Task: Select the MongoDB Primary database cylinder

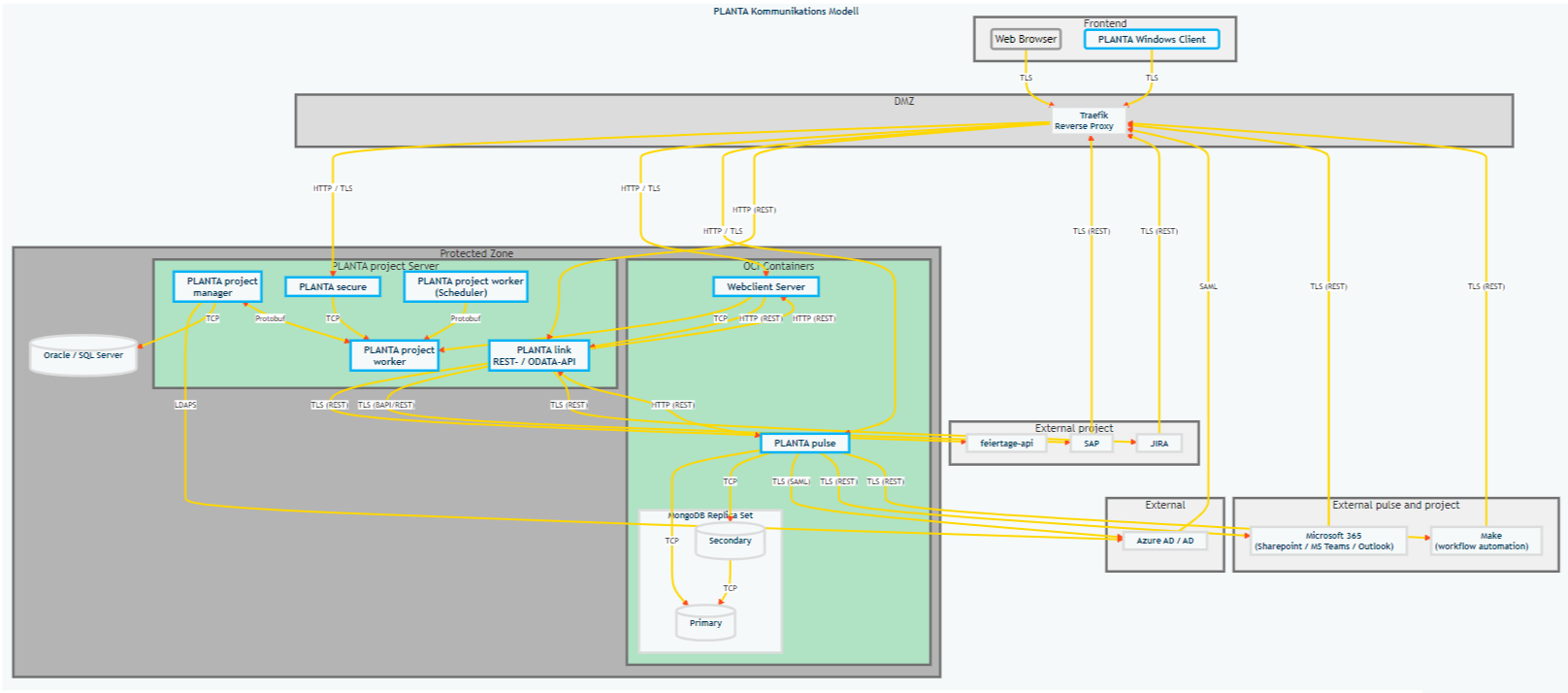Action: tap(705, 623)
